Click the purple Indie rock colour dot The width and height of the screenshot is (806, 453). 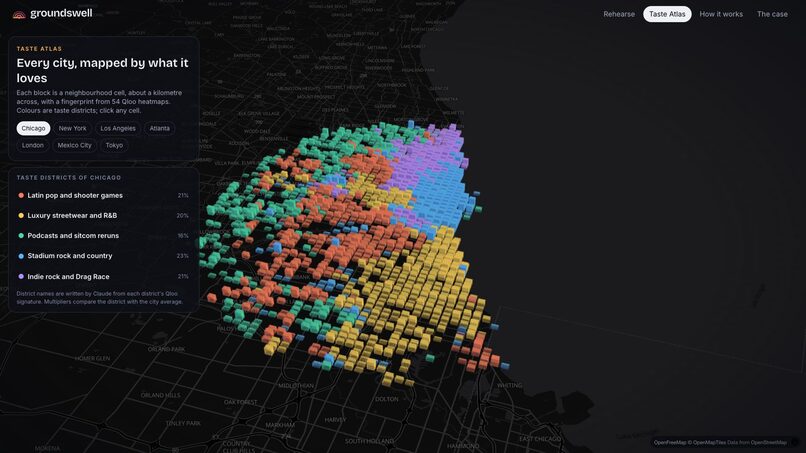[x=21, y=276]
